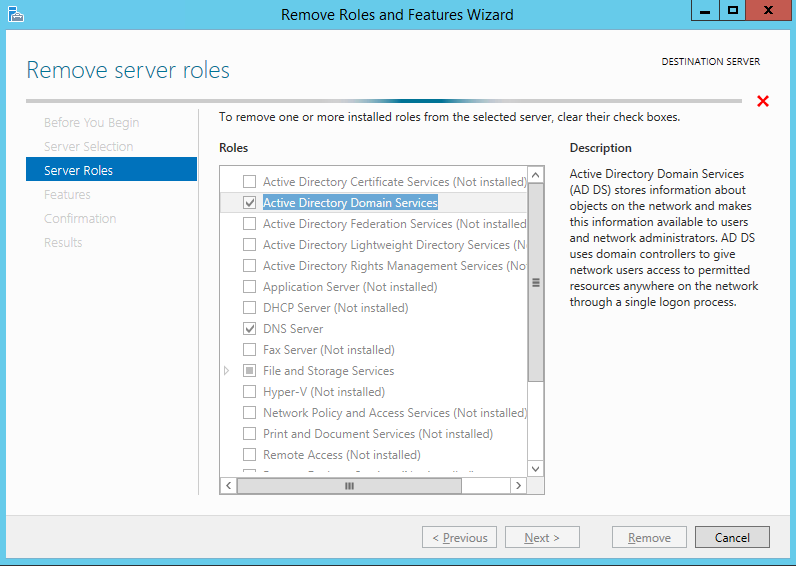The height and width of the screenshot is (566, 796).
Task: Click the wizard icon in the title bar
Action: pyautogui.click(x=16, y=14)
